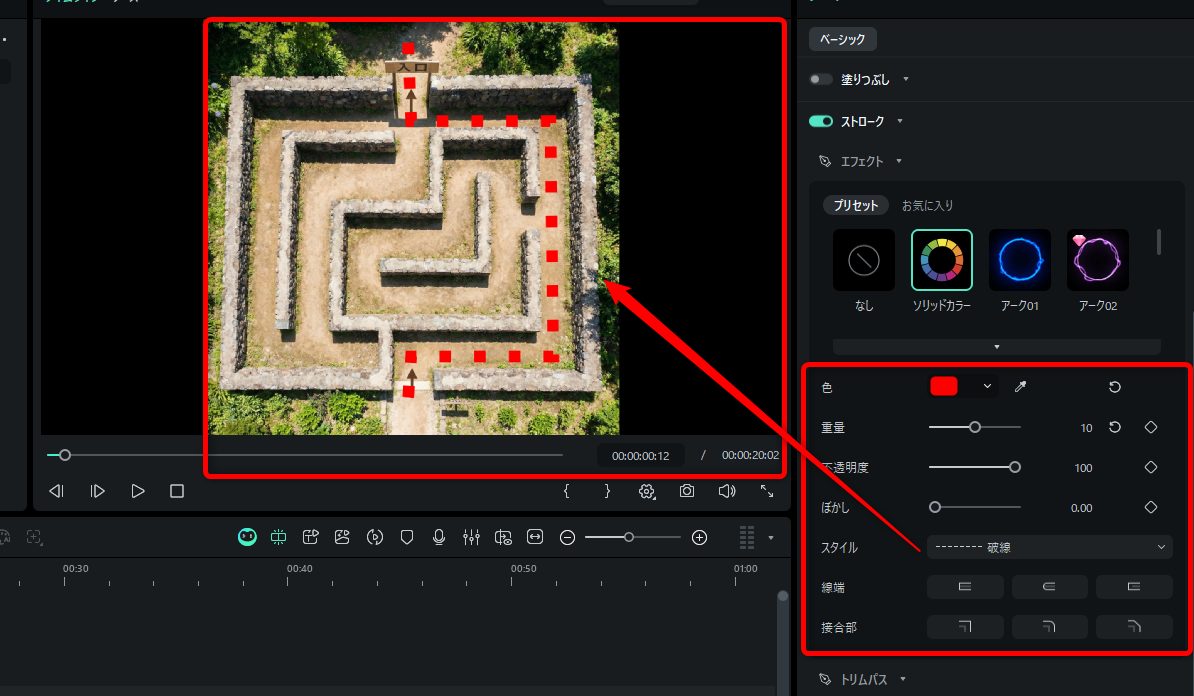This screenshot has height=696, width=1194.
Task: Enable the 塗りつぶし toggle
Action: click(821, 79)
